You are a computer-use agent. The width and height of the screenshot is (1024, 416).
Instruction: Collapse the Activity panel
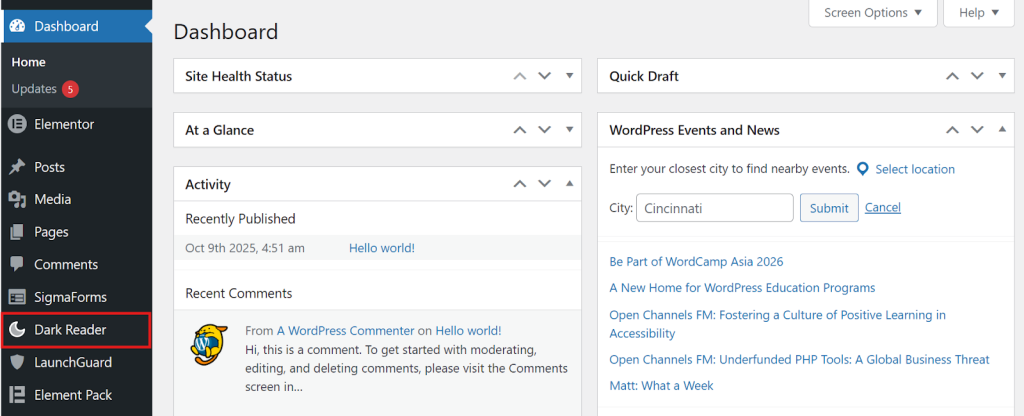pyautogui.click(x=569, y=184)
